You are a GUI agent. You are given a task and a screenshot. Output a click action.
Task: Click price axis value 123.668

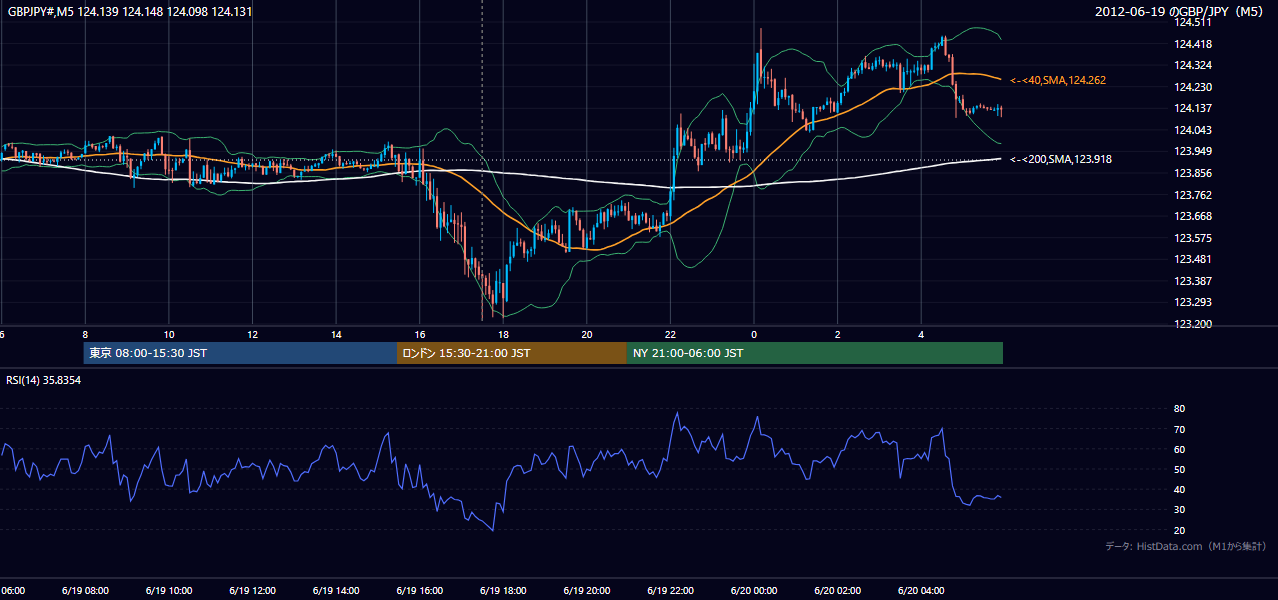[x=1192, y=216]
